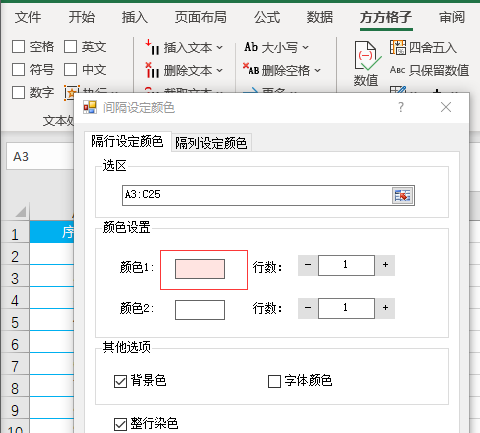
Task: Close the 间隔设定颜色 dialog
Action: (446, 107)
